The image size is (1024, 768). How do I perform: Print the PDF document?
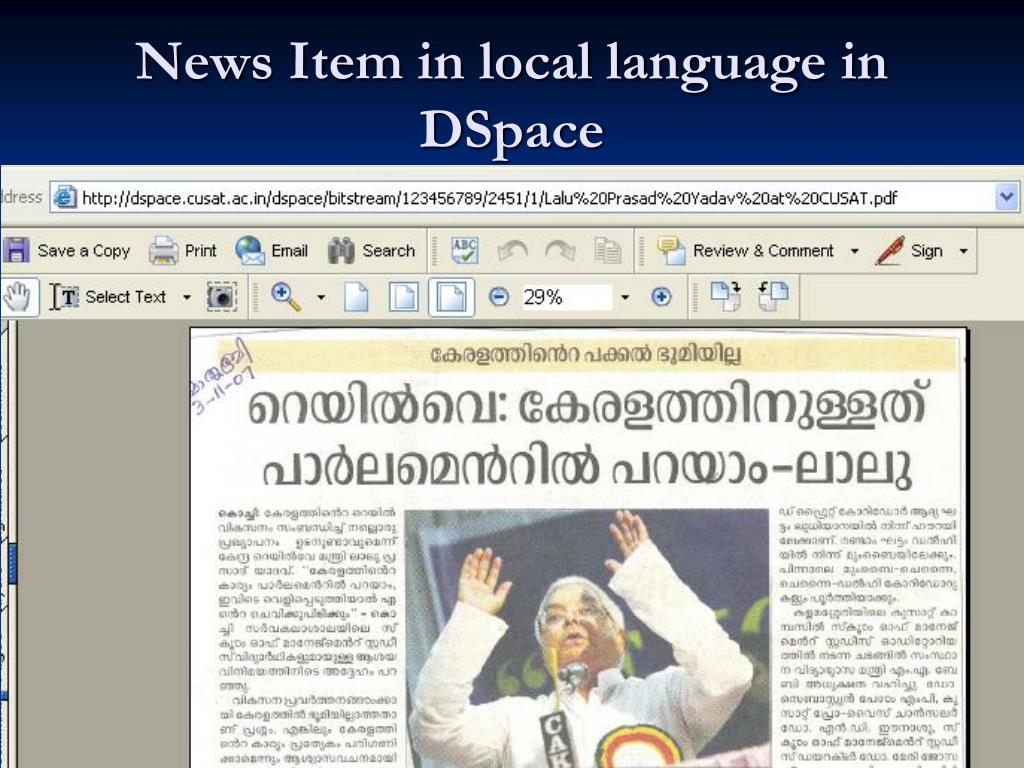[182, 251]
